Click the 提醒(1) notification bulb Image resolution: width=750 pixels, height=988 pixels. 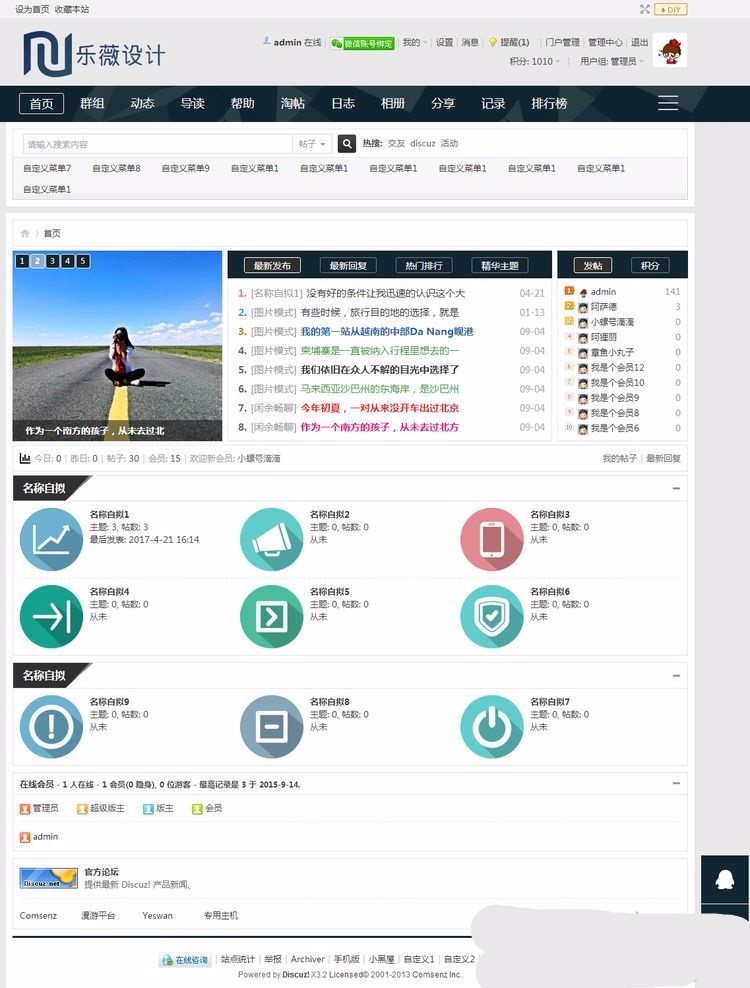pos(493,42)
